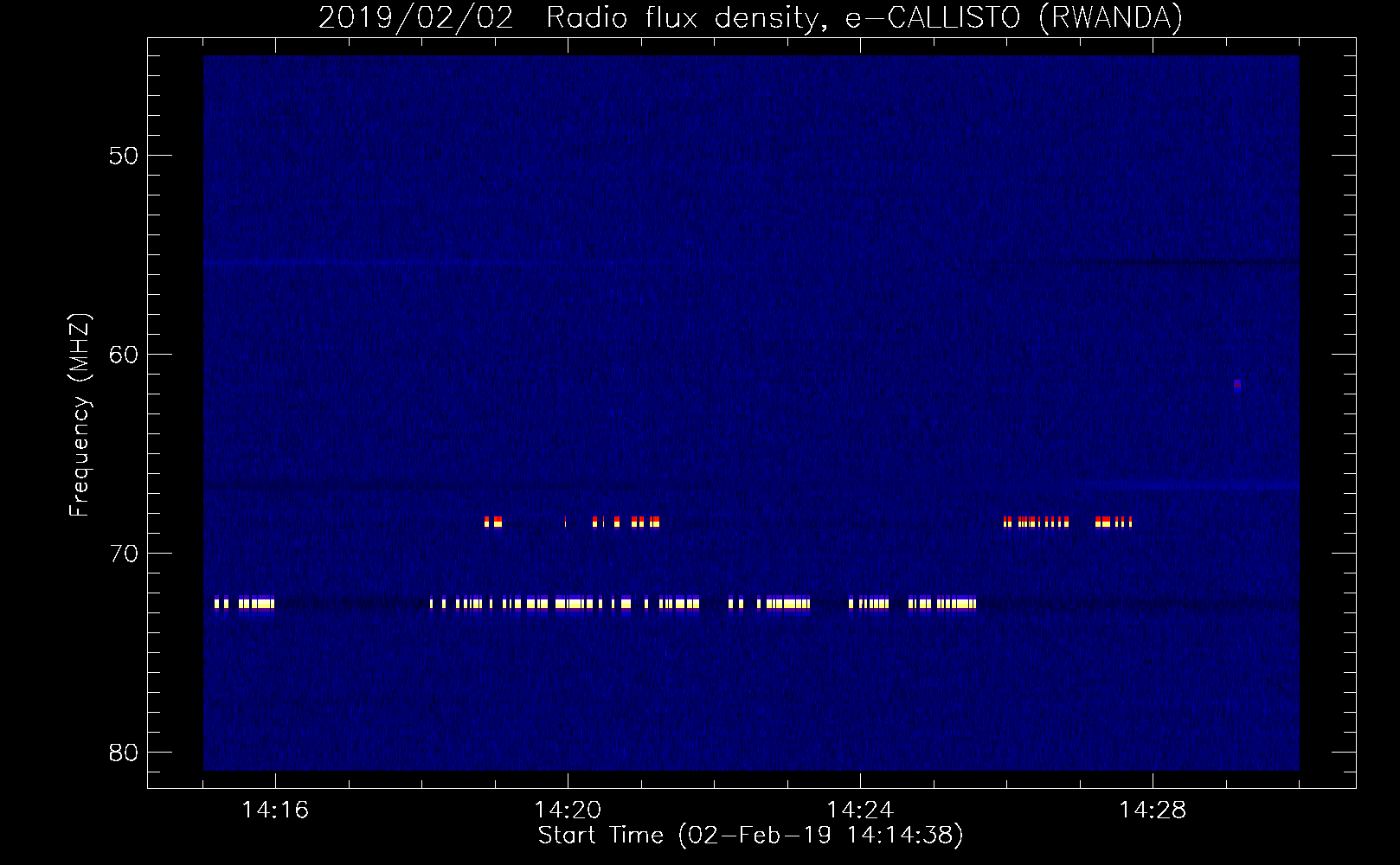Image resolution: width=1400 pixels, height=865 pixels.
Task: Click the 14:20 time axis label
Action: (x=568, y=811)
